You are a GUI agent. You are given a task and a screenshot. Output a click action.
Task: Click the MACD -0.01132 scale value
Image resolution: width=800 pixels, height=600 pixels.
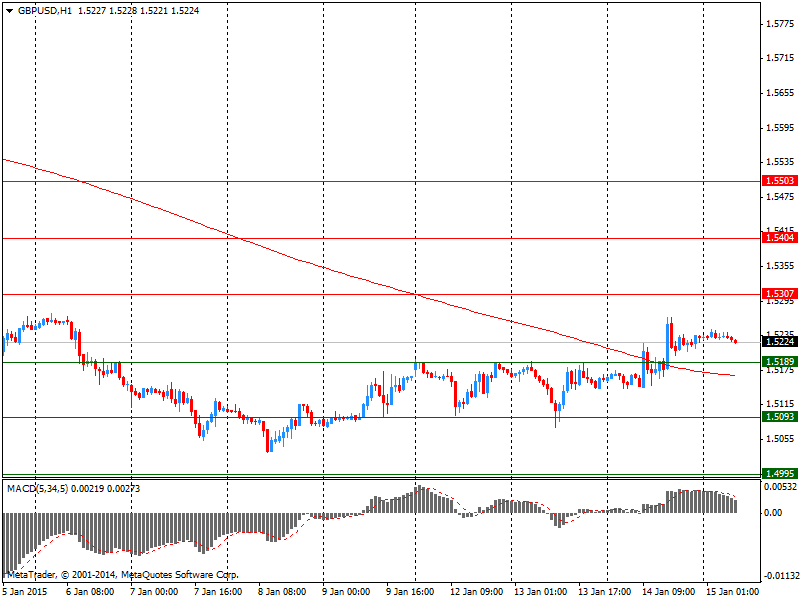(781, 577)
